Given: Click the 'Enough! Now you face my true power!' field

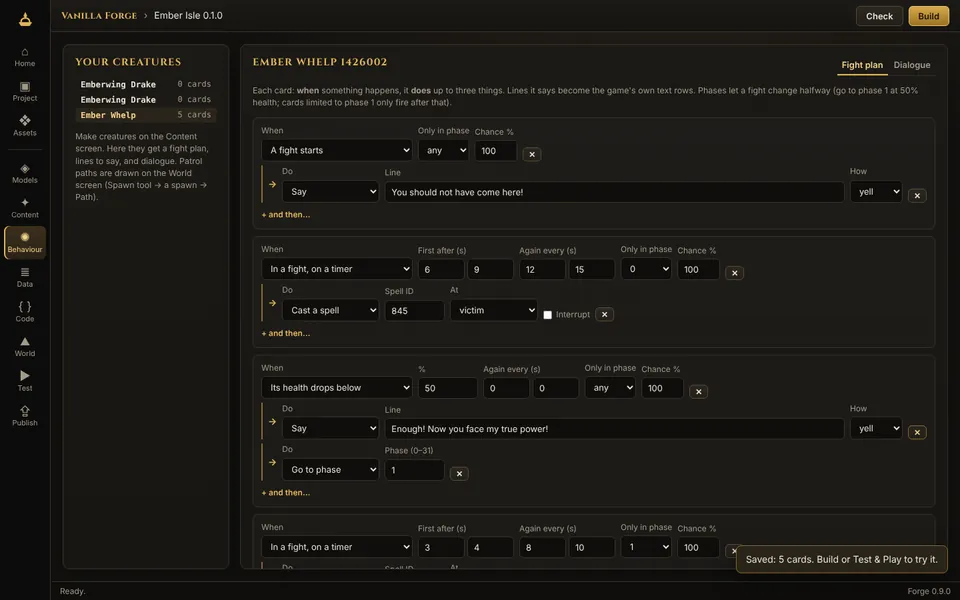Looking at the screenshot, I should [x=614, y=429].
